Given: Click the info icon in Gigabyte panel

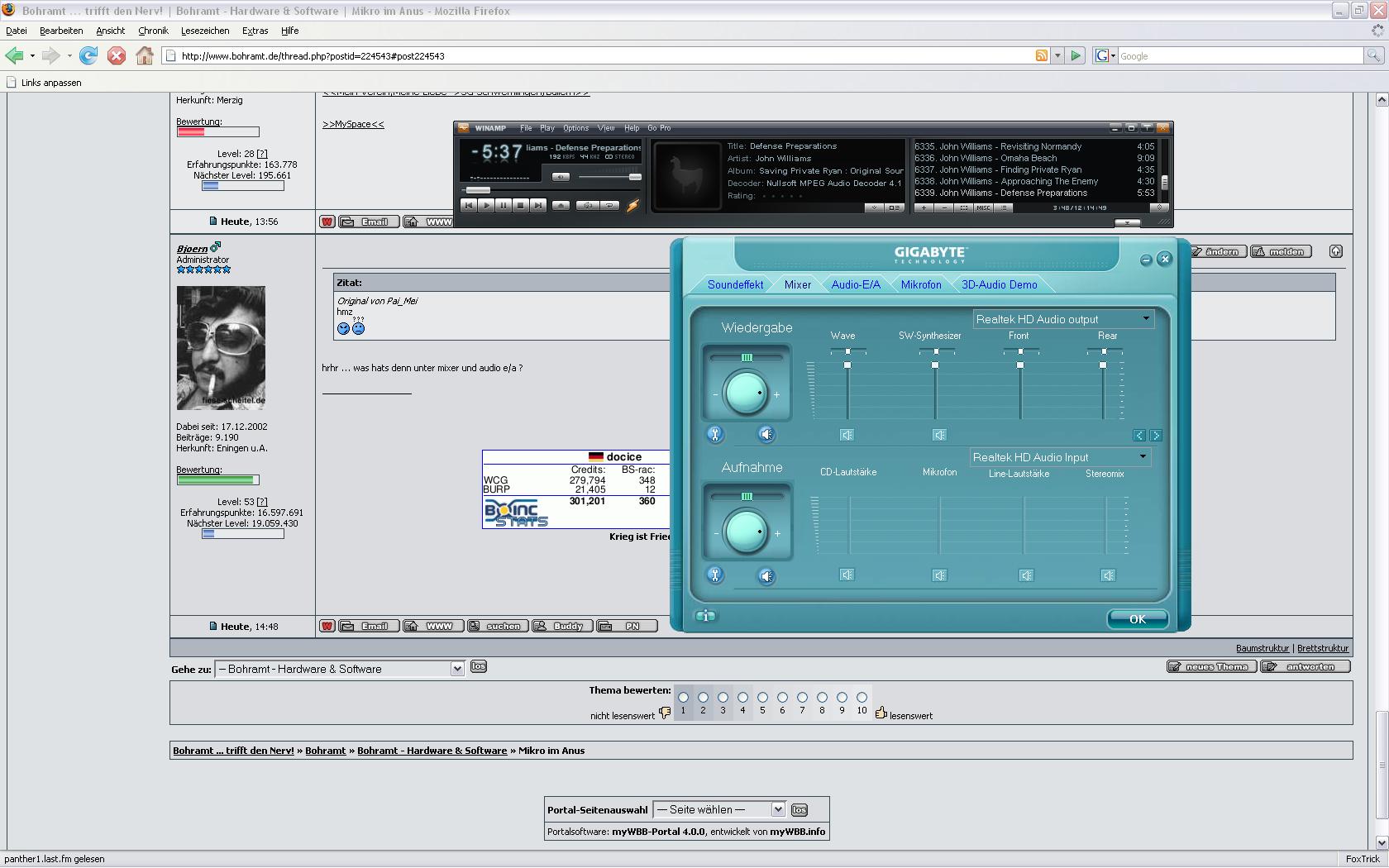Looking at the screenshot, I should pyautogui.click(x=705, y=616).
